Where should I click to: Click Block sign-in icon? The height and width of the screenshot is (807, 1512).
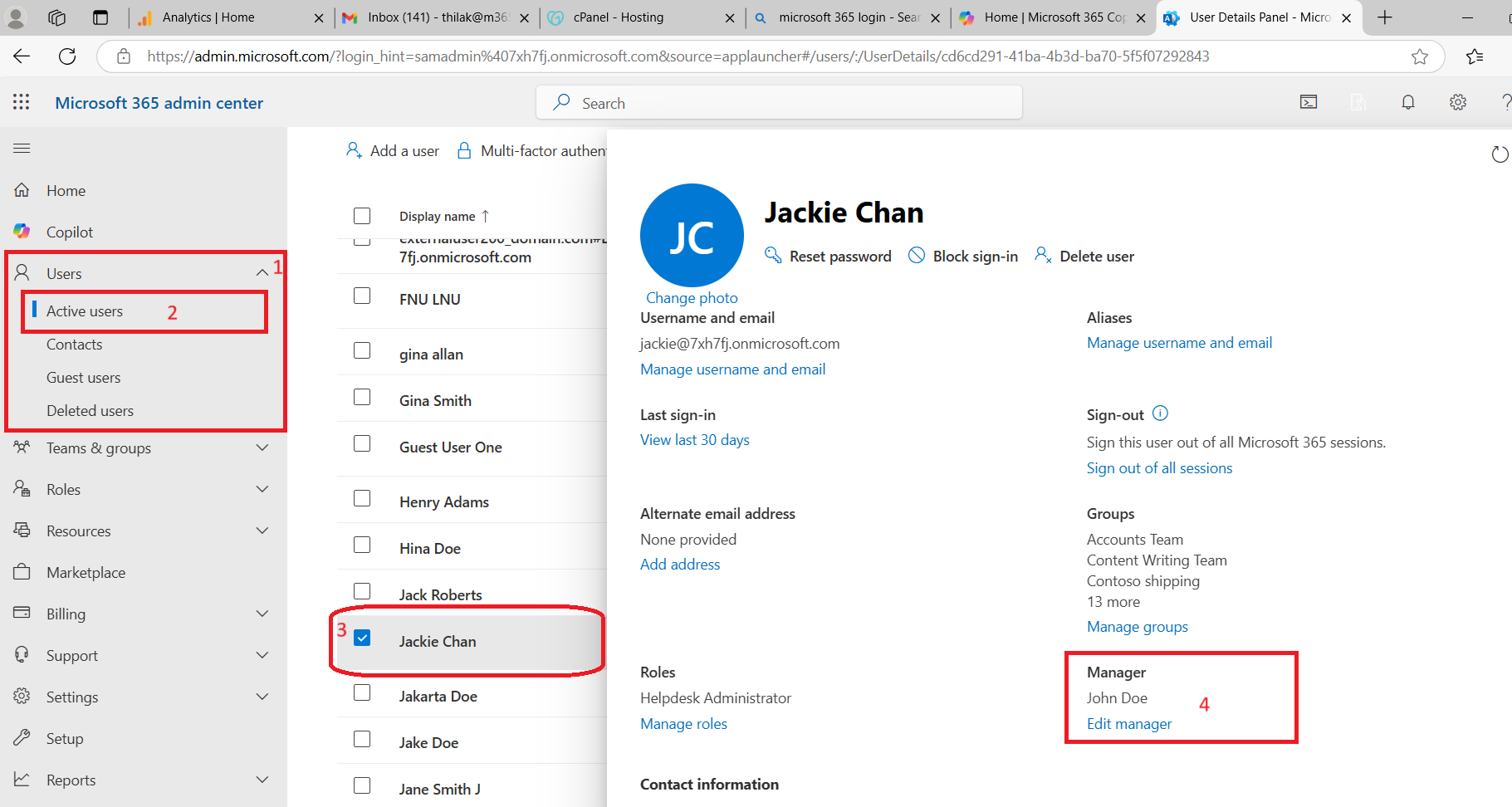(917, 255)
